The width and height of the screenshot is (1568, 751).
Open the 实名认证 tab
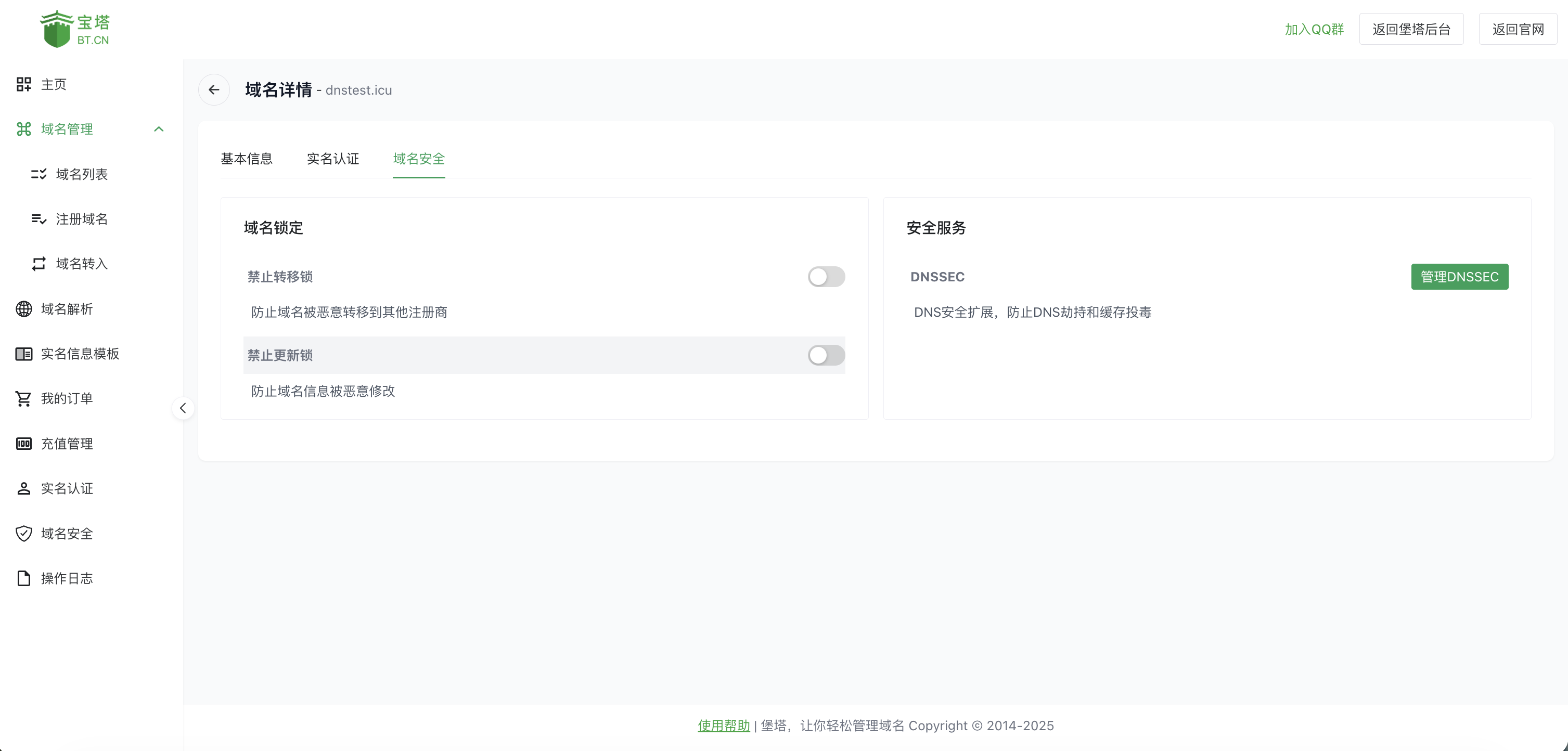[x=332, y=159]
